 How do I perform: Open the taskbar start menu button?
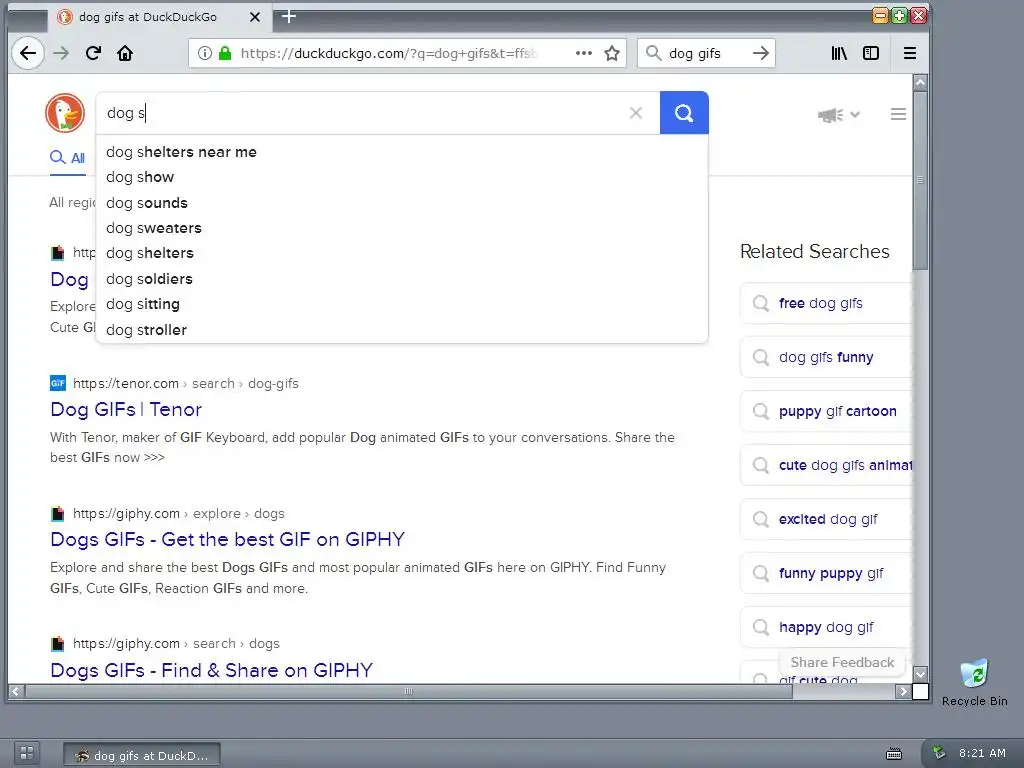(x=27, y=754)
